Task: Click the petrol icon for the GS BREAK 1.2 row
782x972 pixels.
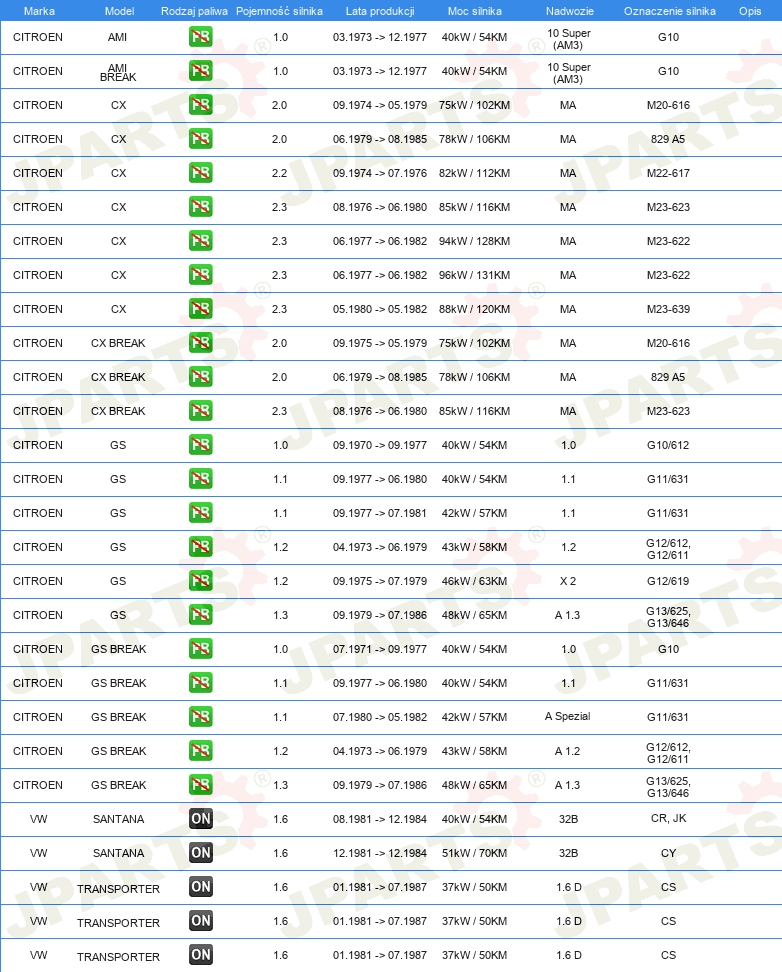Action: click(x=200, y=751)
